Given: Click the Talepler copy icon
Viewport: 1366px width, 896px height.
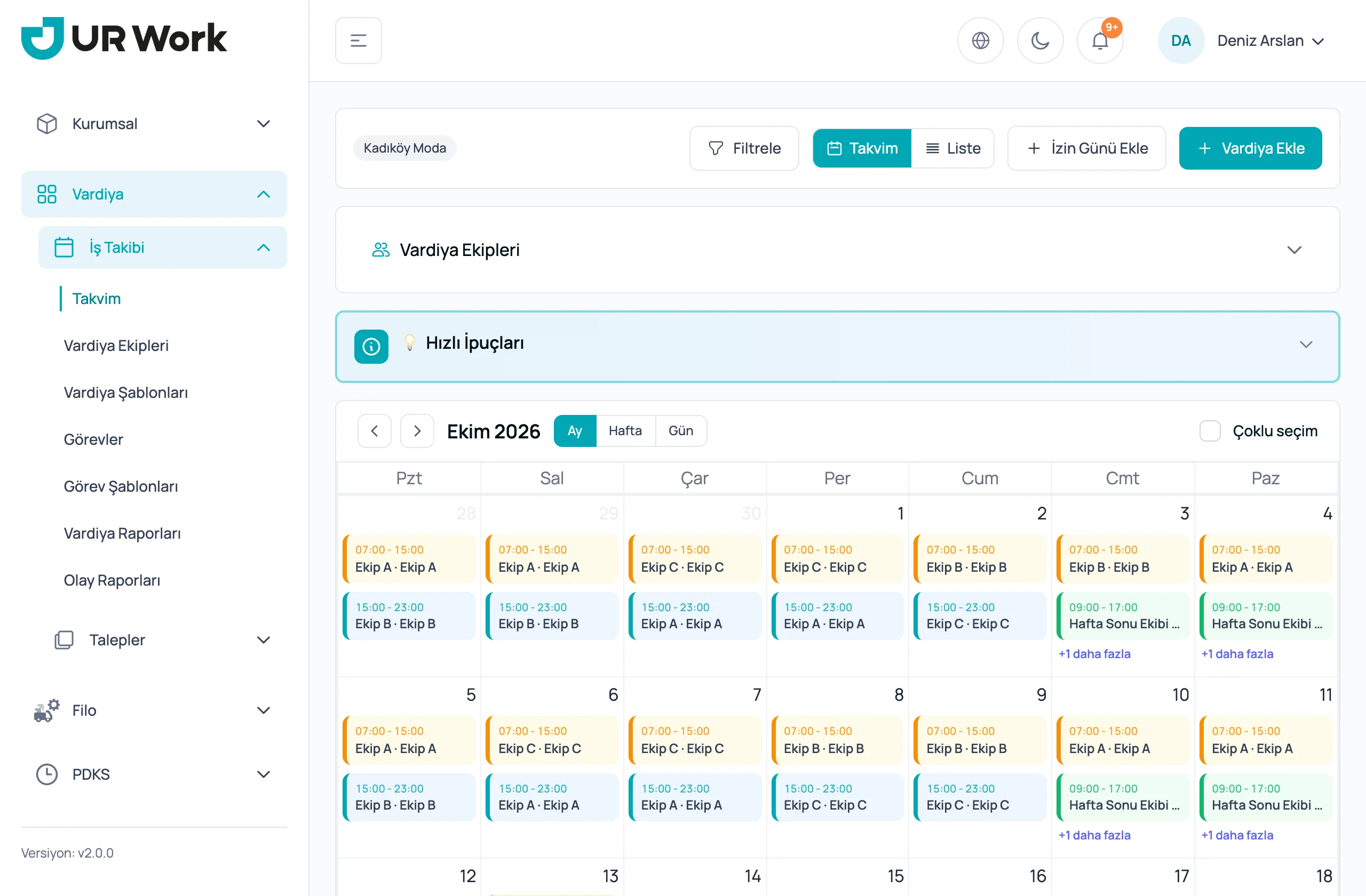Looking at the screenshot, I should click(63, 640).
